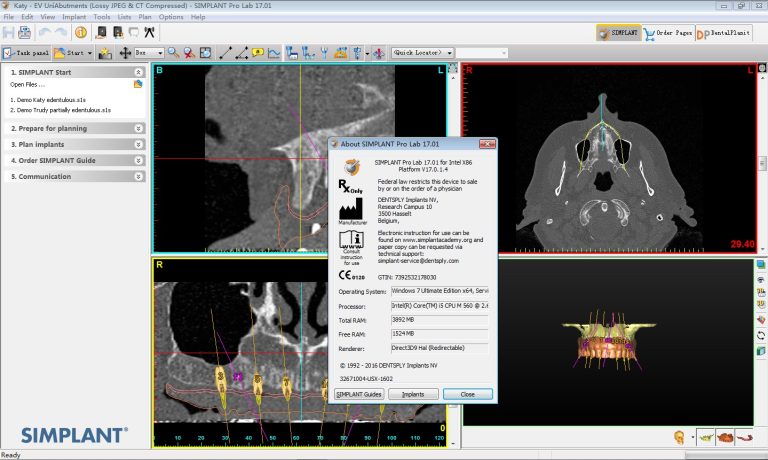
Task: Click the Implants button in About dialog
Action: pyautogui.click(x=413, y=394)
